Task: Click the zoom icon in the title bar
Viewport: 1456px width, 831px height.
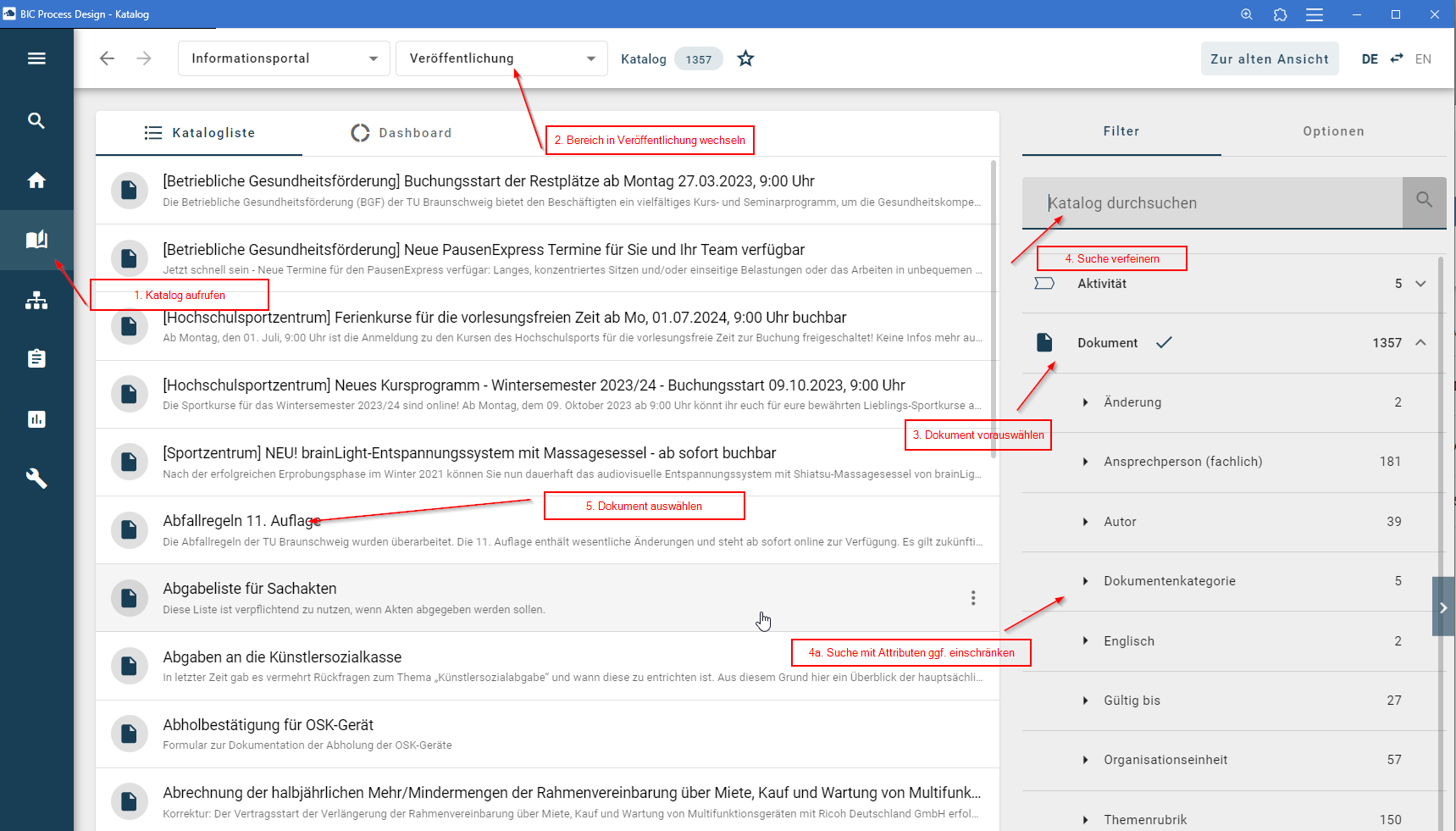Action: coord(1247,14)
